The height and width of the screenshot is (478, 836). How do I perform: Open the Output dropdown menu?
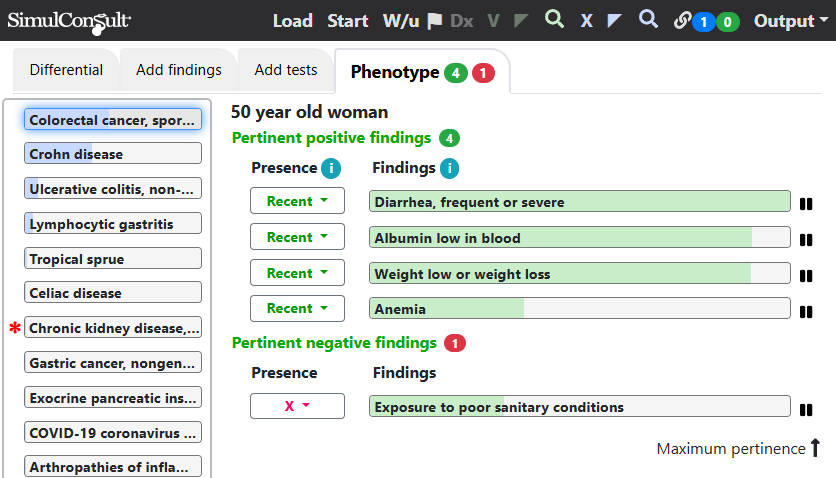791,21
